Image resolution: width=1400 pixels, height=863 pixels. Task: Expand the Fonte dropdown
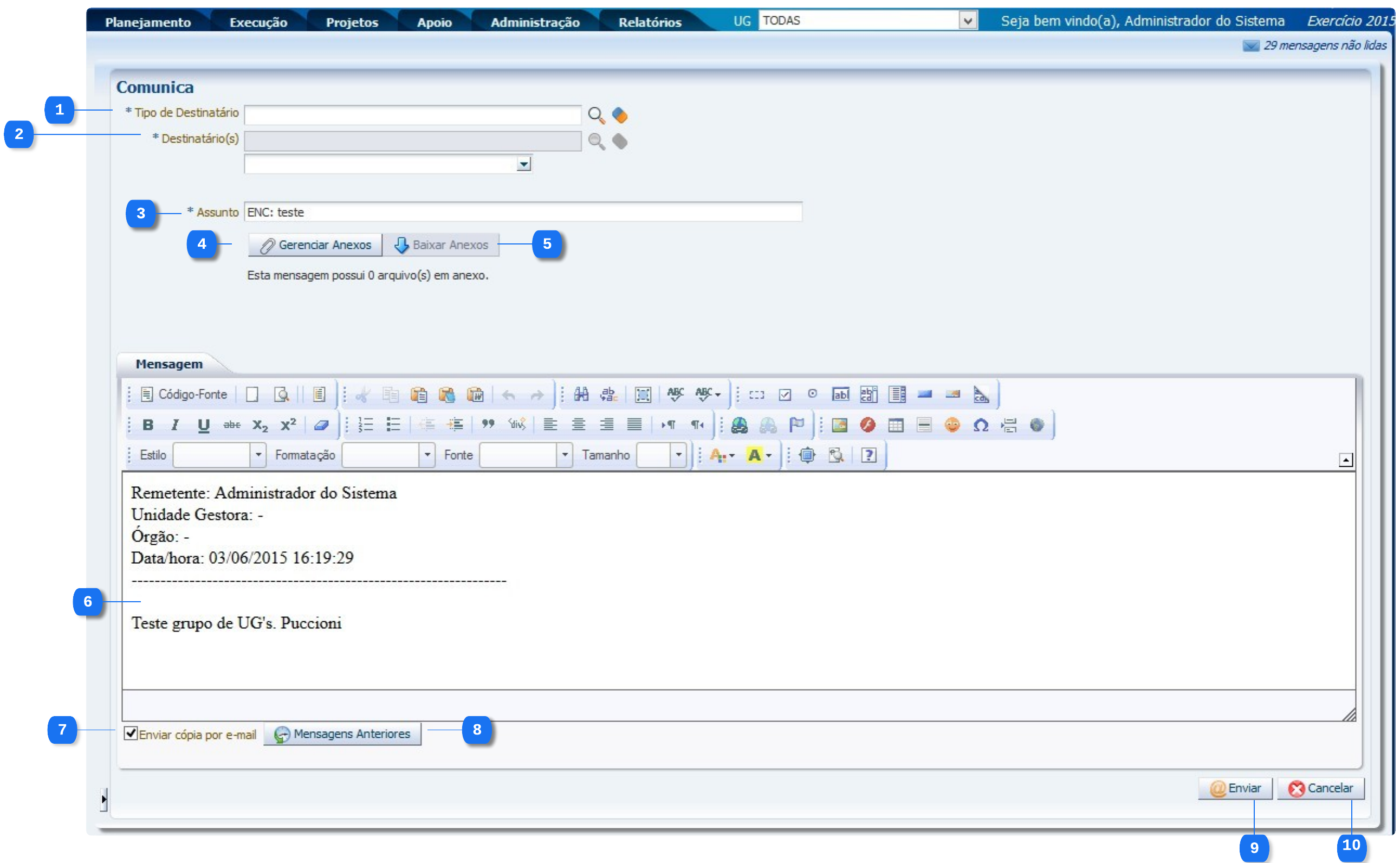pos(564,455)
